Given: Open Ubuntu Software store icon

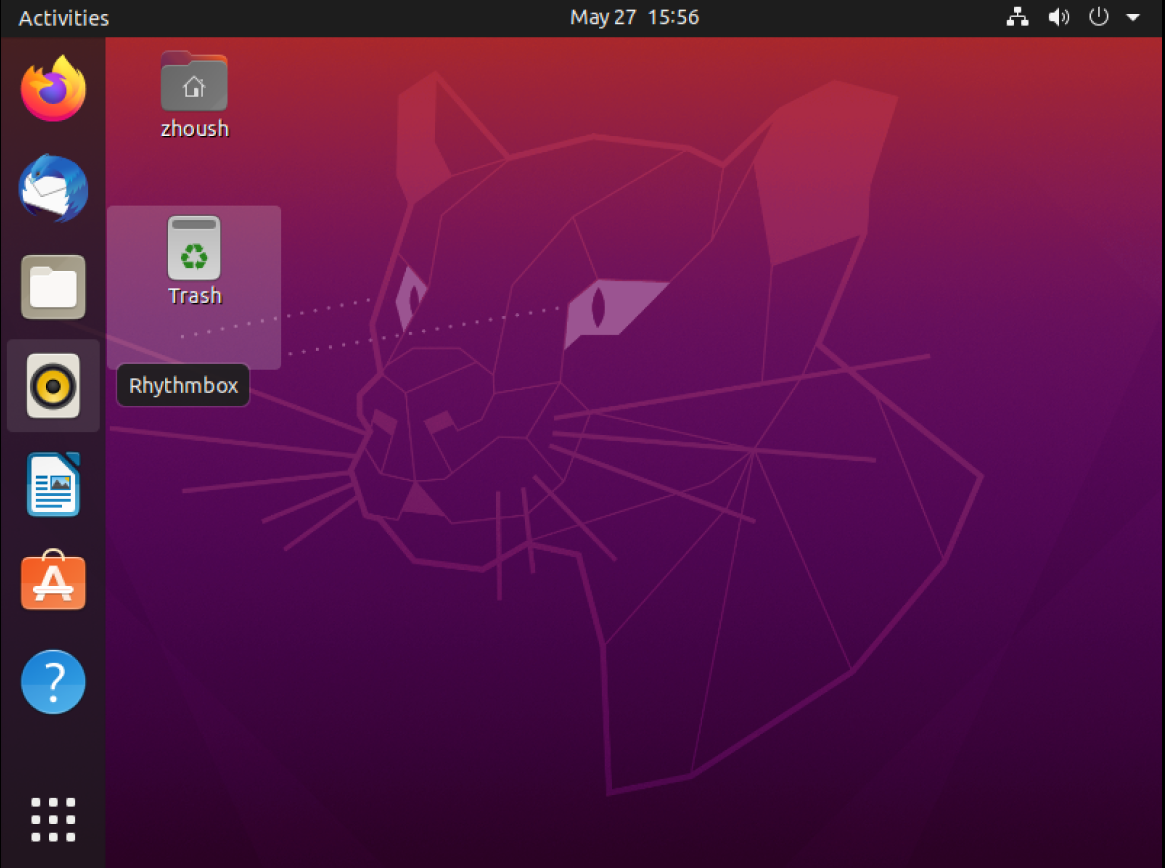Looking at the screenshot, I should 53,580.
